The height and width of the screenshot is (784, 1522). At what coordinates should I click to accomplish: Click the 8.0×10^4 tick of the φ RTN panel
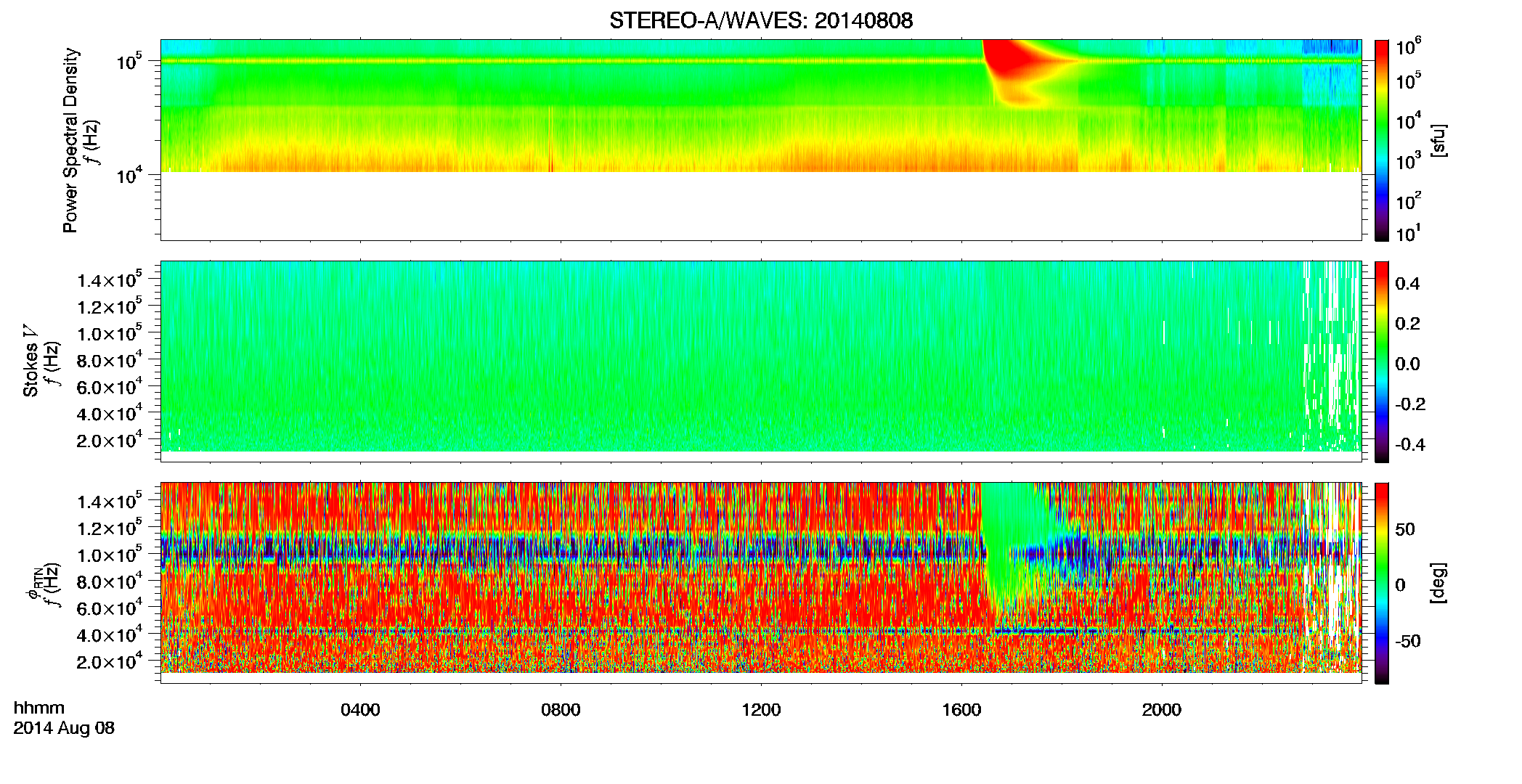point(110,581)
